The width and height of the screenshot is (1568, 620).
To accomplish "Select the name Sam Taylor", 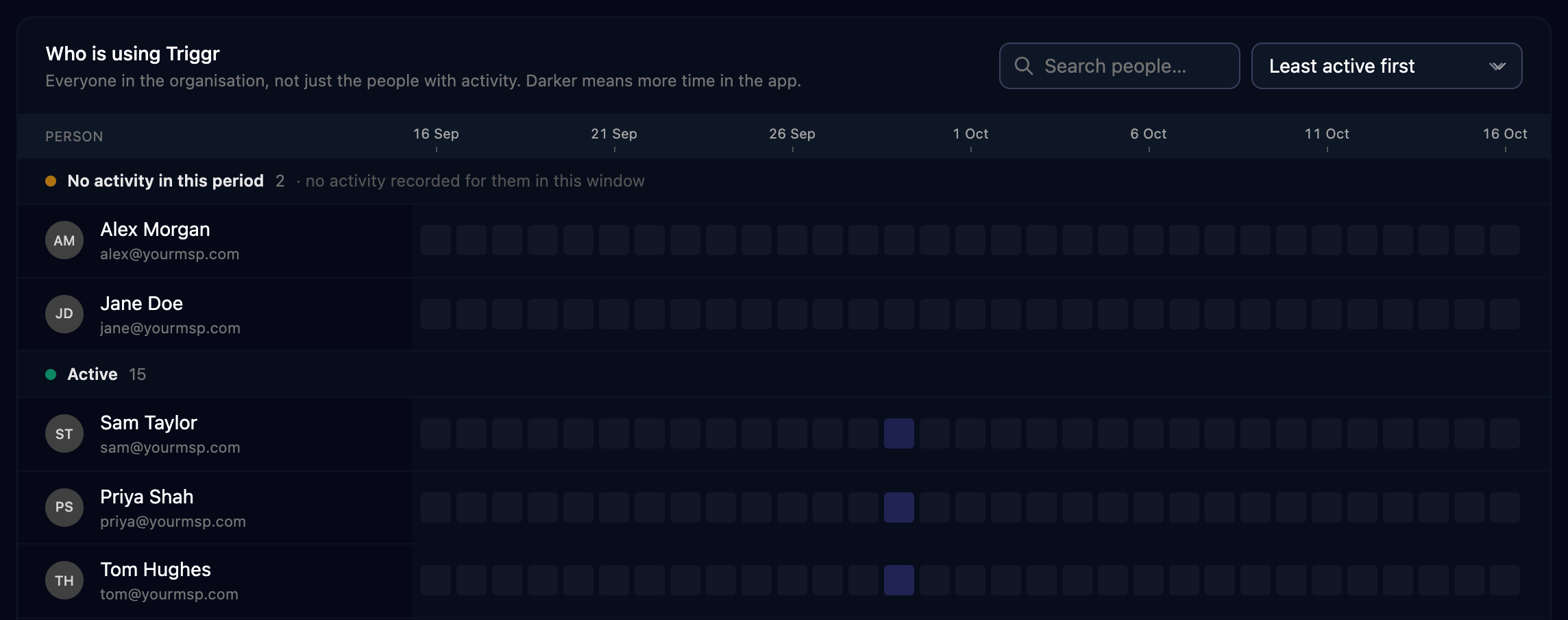I will (149, 423).
